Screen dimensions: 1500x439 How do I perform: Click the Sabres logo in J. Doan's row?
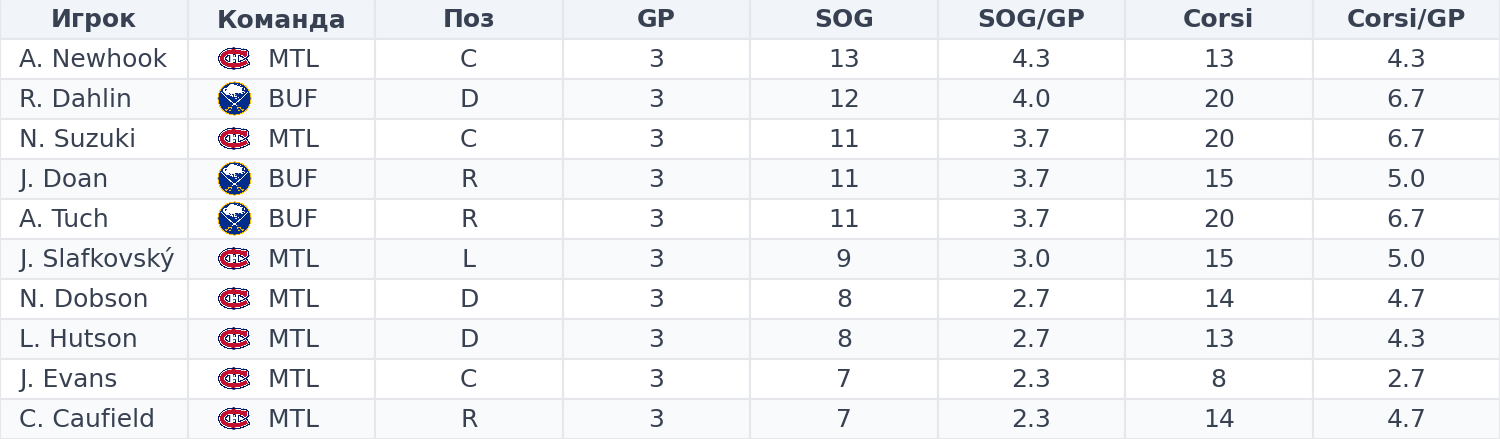(x=234, y=179)
